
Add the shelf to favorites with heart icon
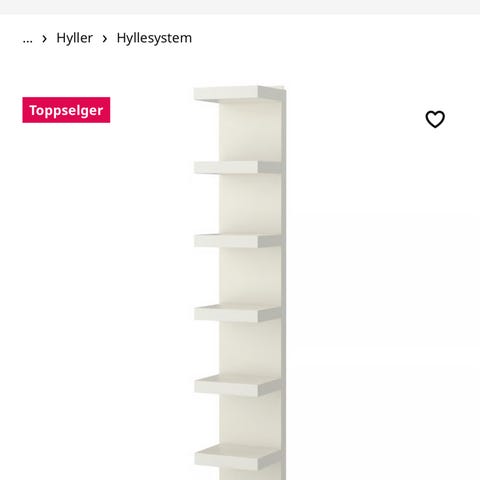pyautogui.click(x=435, y=119)
